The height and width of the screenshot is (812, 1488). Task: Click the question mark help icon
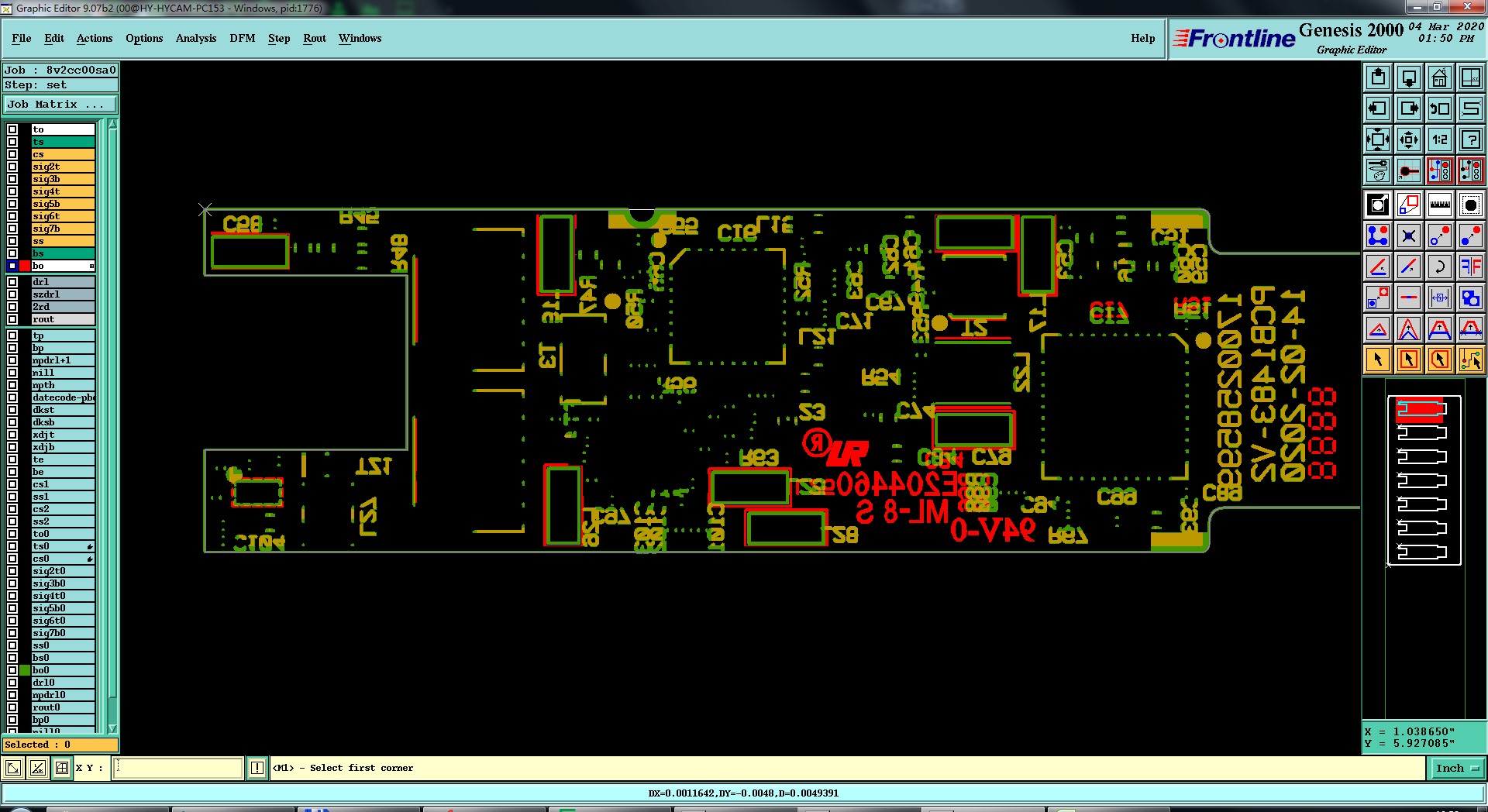click(x=1471, y=139)
